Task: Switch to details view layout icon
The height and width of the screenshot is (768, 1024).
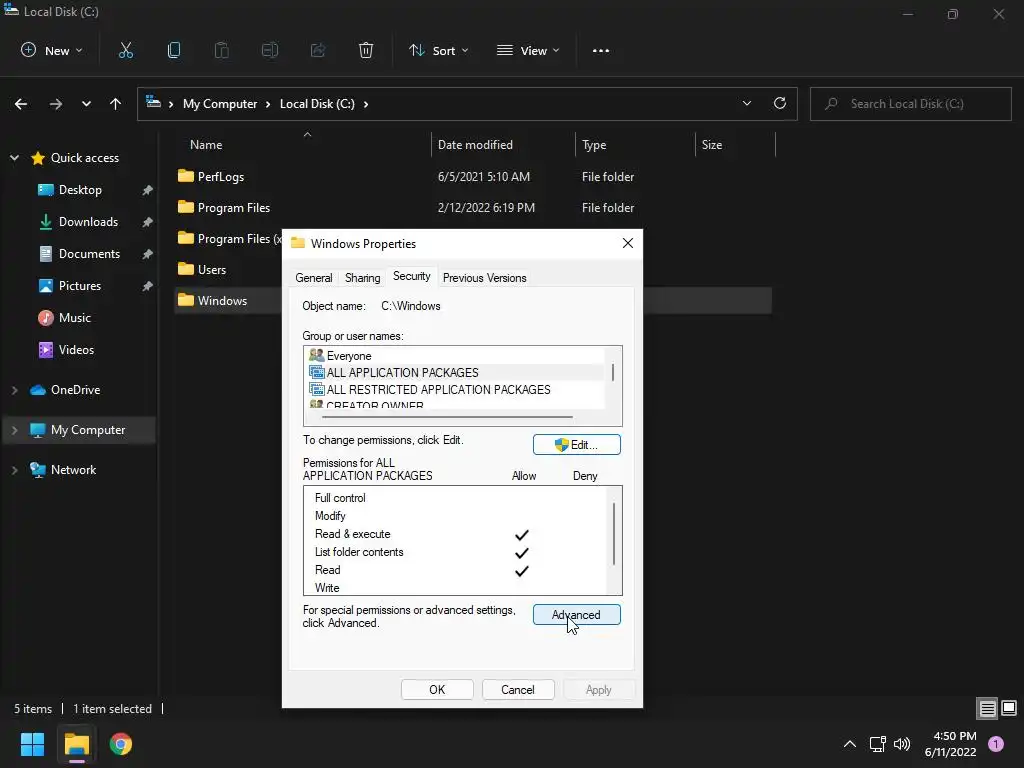Action: pos(987,708)
